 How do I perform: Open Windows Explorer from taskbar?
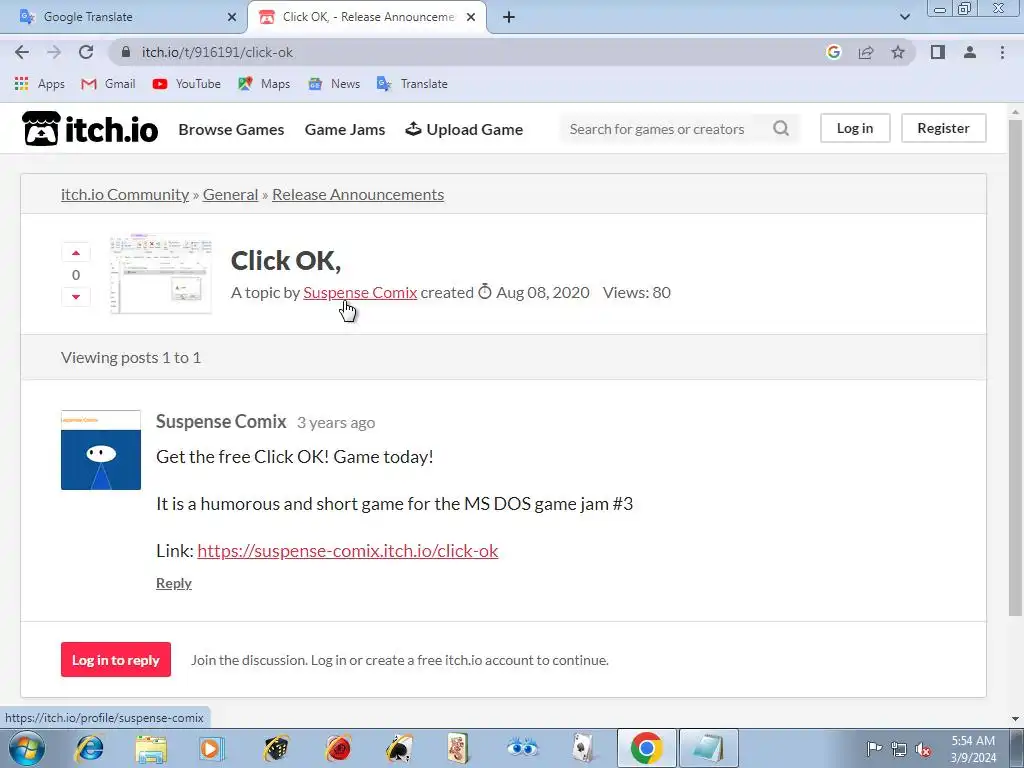click(x=150, y=748)
